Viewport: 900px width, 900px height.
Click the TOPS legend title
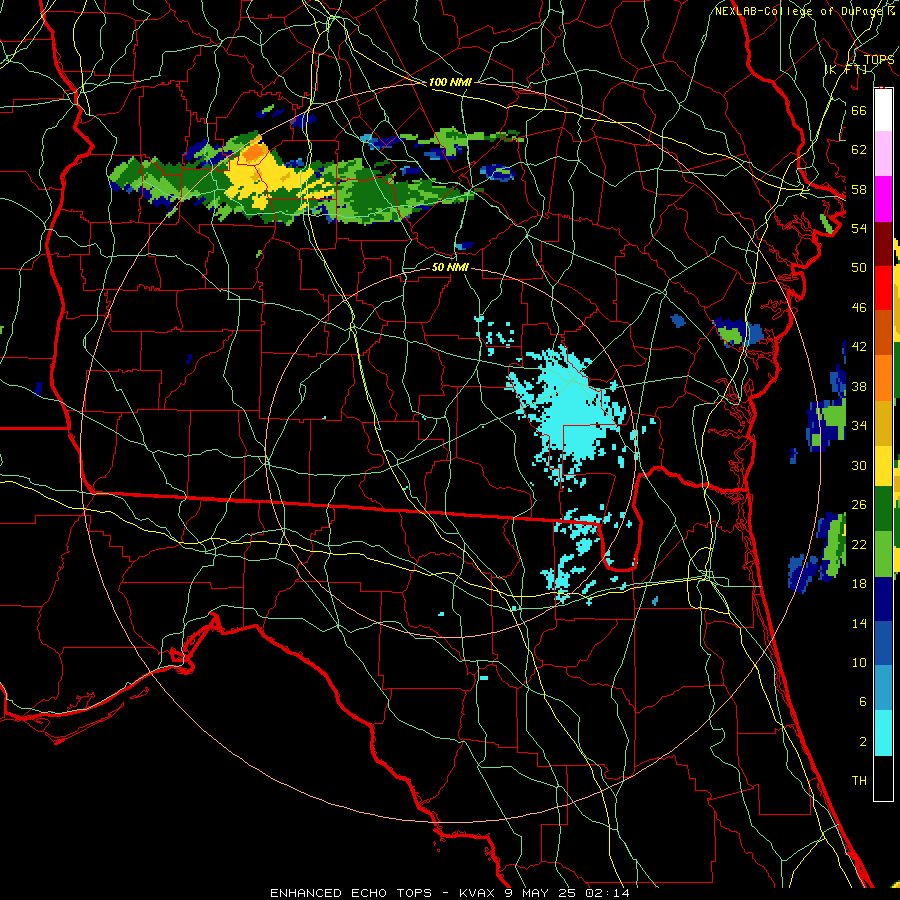click(x=879, y=60)
